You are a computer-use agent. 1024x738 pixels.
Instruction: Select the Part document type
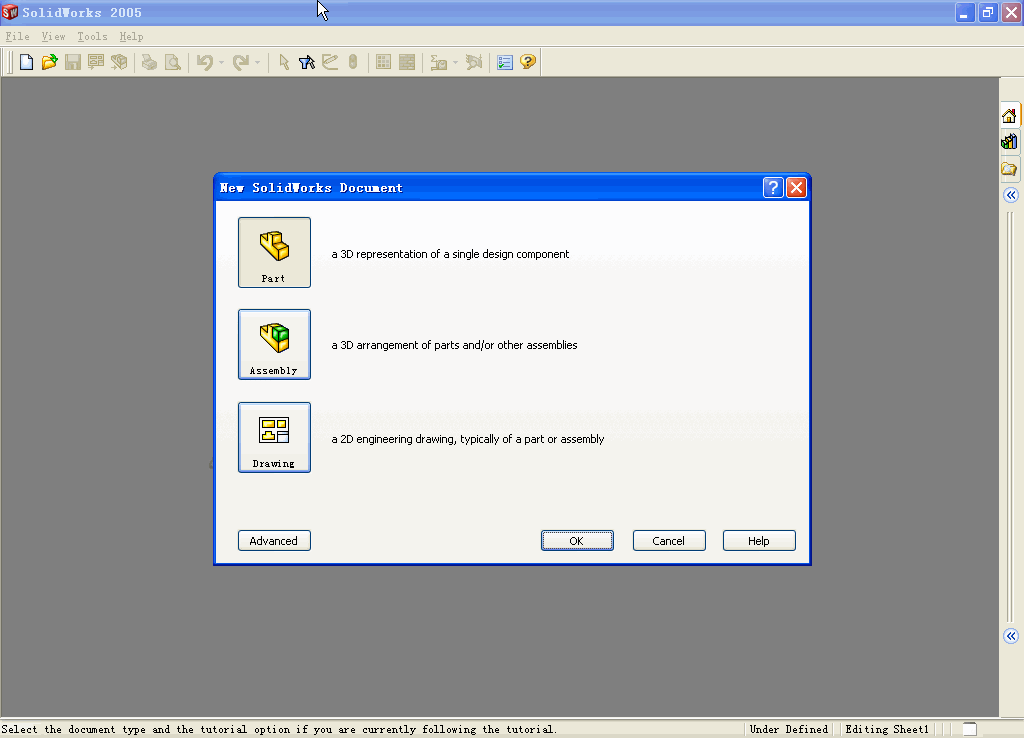274,252
